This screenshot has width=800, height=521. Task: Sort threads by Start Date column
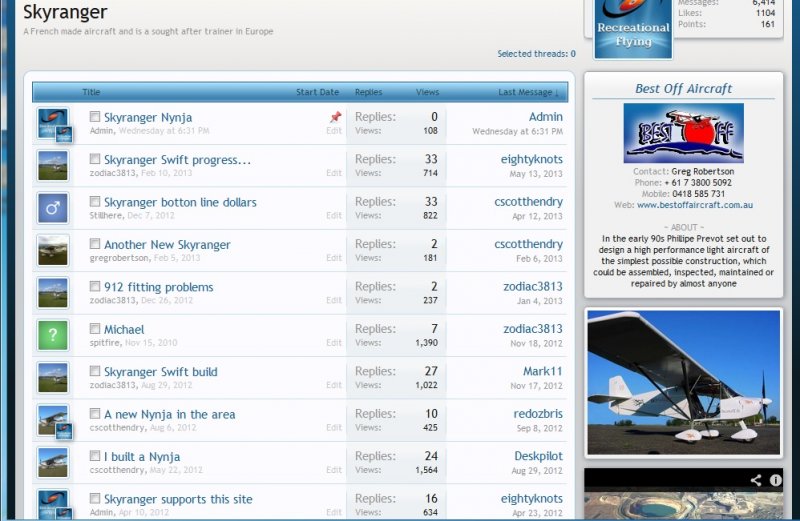click(317, 92)
